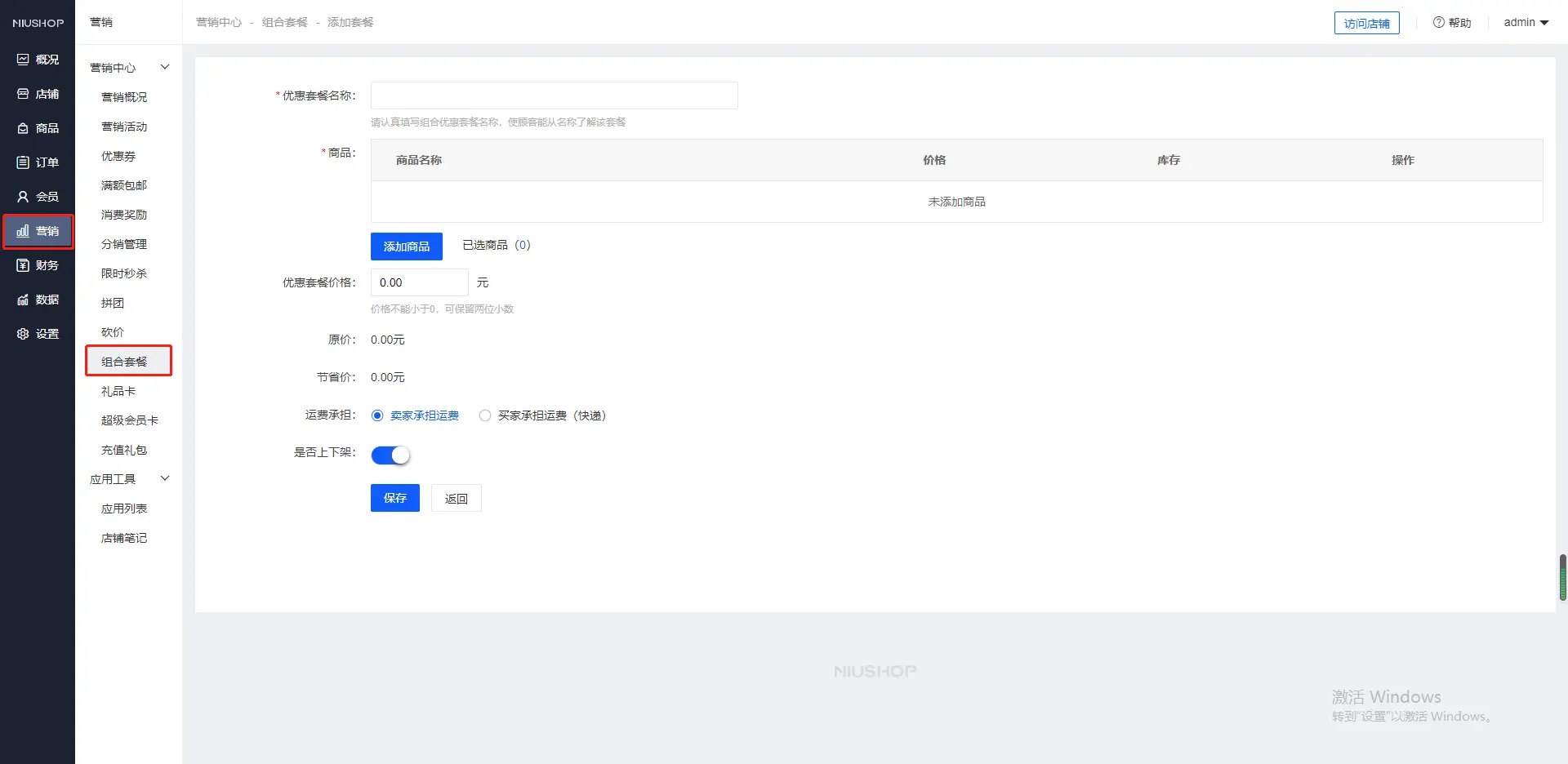Open the 优惠券 menu item
The width and height of the screenshot is (1568, 764).
pos(118,156)
